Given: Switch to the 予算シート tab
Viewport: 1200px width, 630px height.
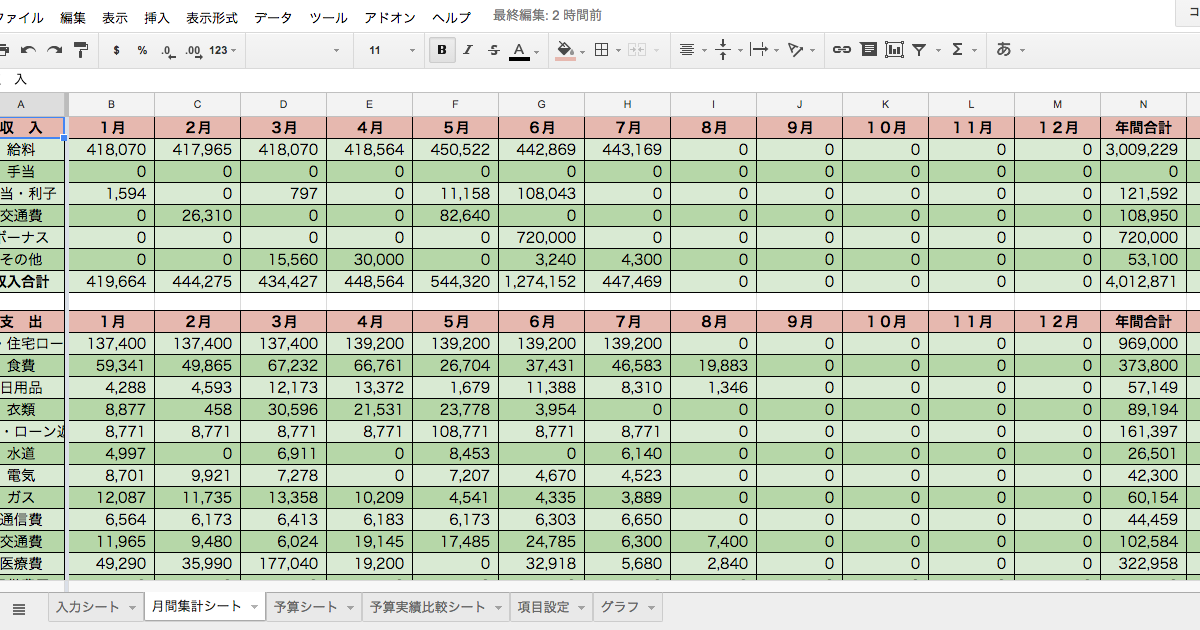Looking at the screenshot, I should (306, 607).
